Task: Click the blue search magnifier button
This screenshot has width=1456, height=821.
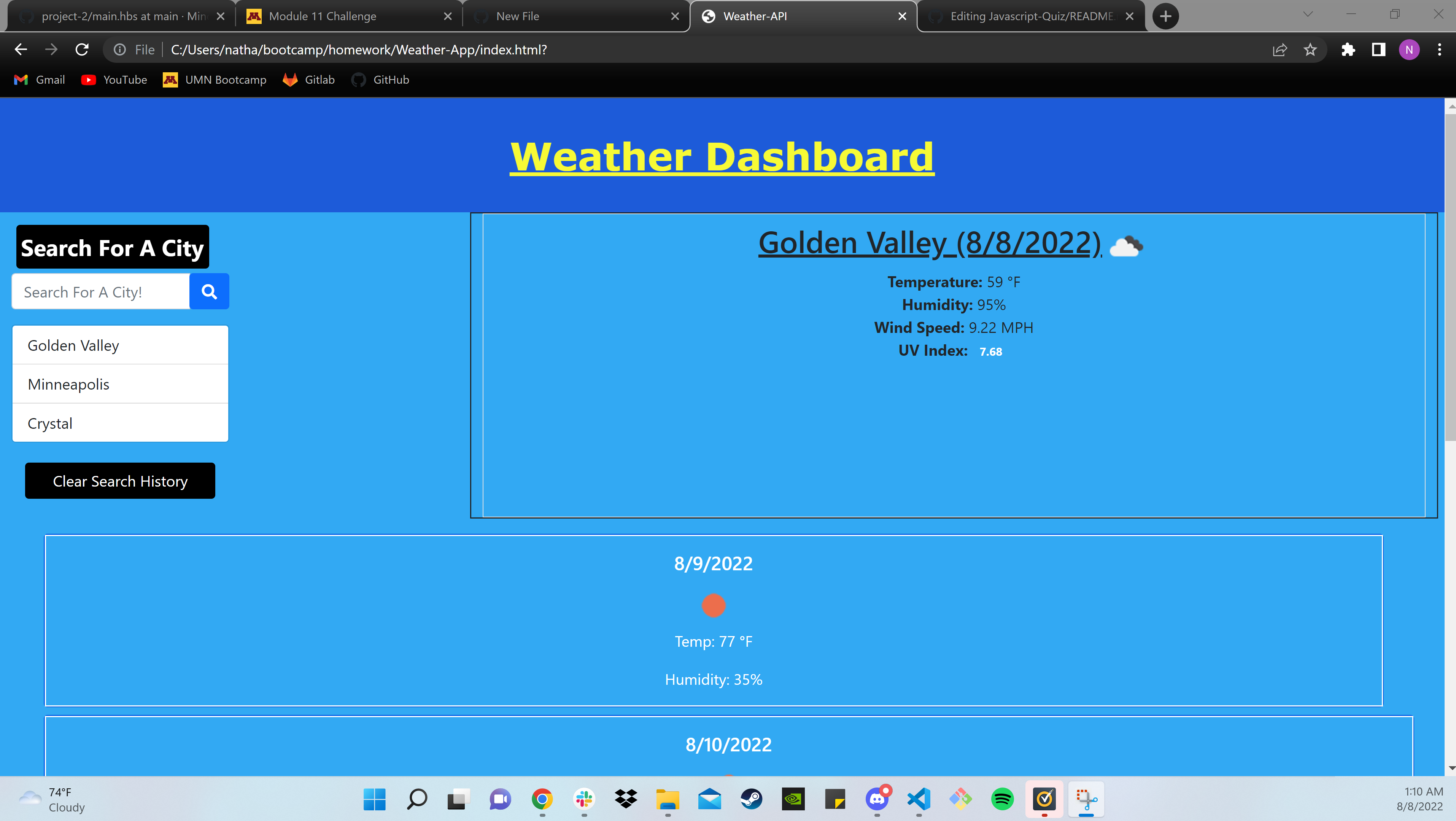Action: (x=209, y=291)
